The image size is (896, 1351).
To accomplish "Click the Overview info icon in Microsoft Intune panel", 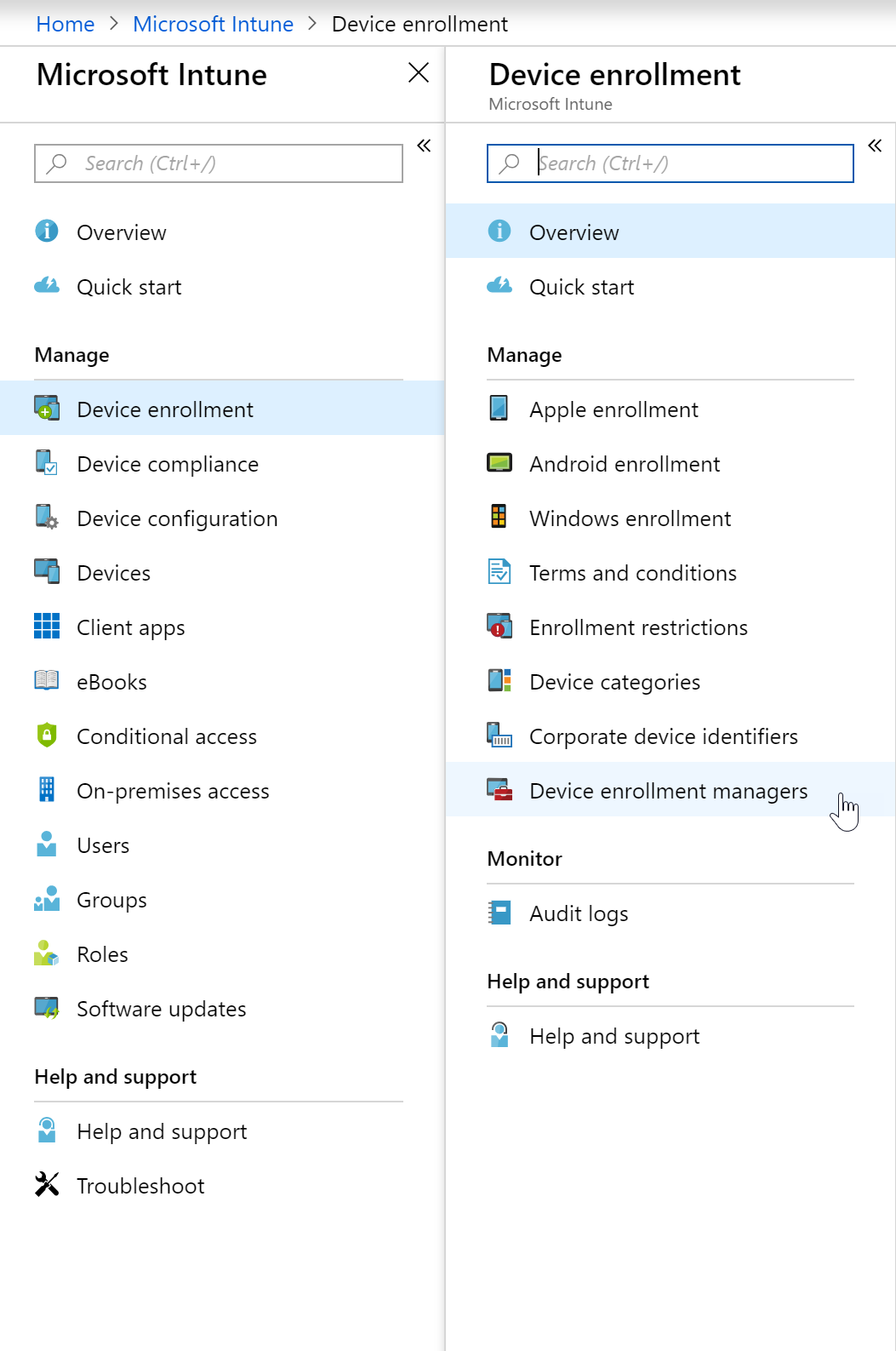I will click(47, 231).
